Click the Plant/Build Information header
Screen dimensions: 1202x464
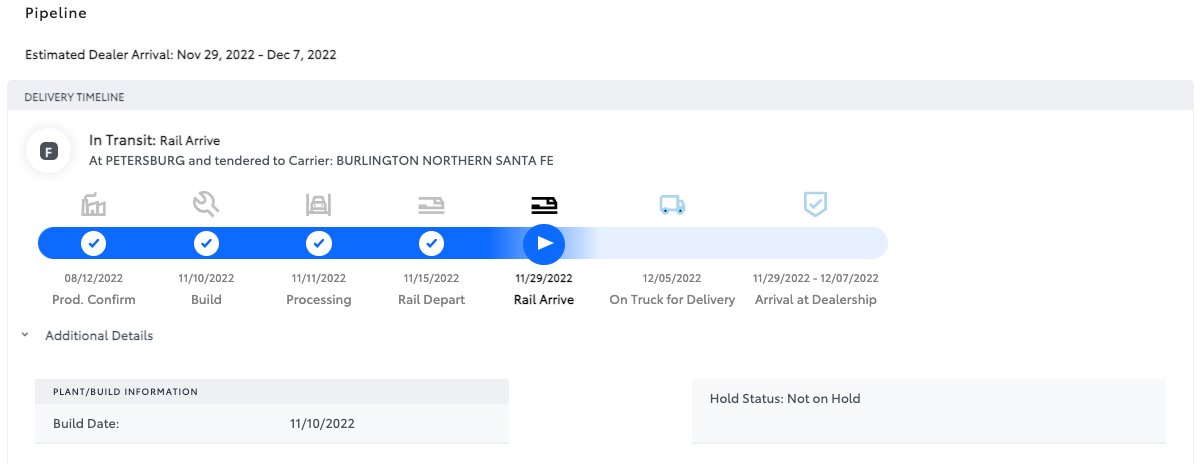pyautogui.click(x=125, y=391)
